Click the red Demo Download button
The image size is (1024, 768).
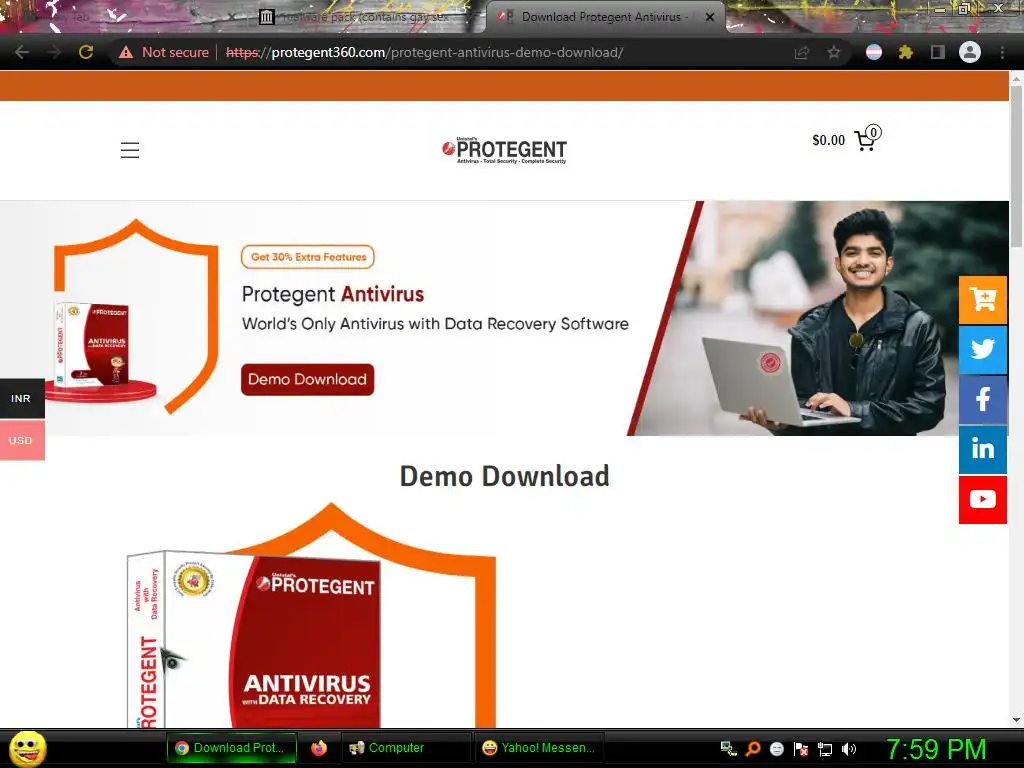[308, 379]
